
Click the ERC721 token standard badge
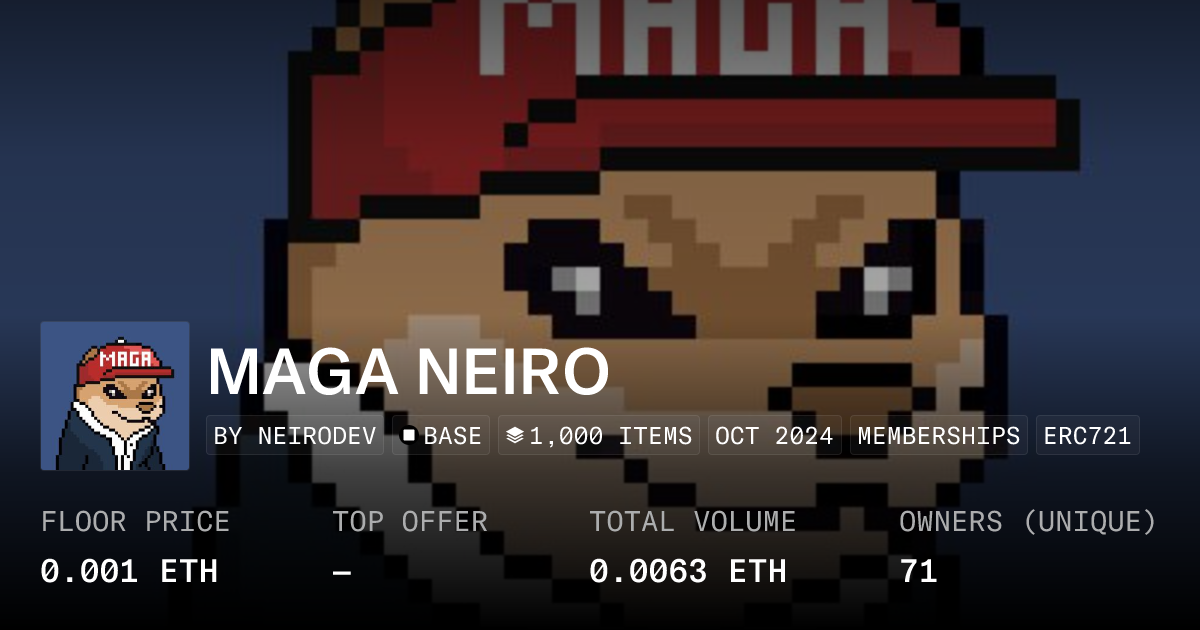point(1087,436)
